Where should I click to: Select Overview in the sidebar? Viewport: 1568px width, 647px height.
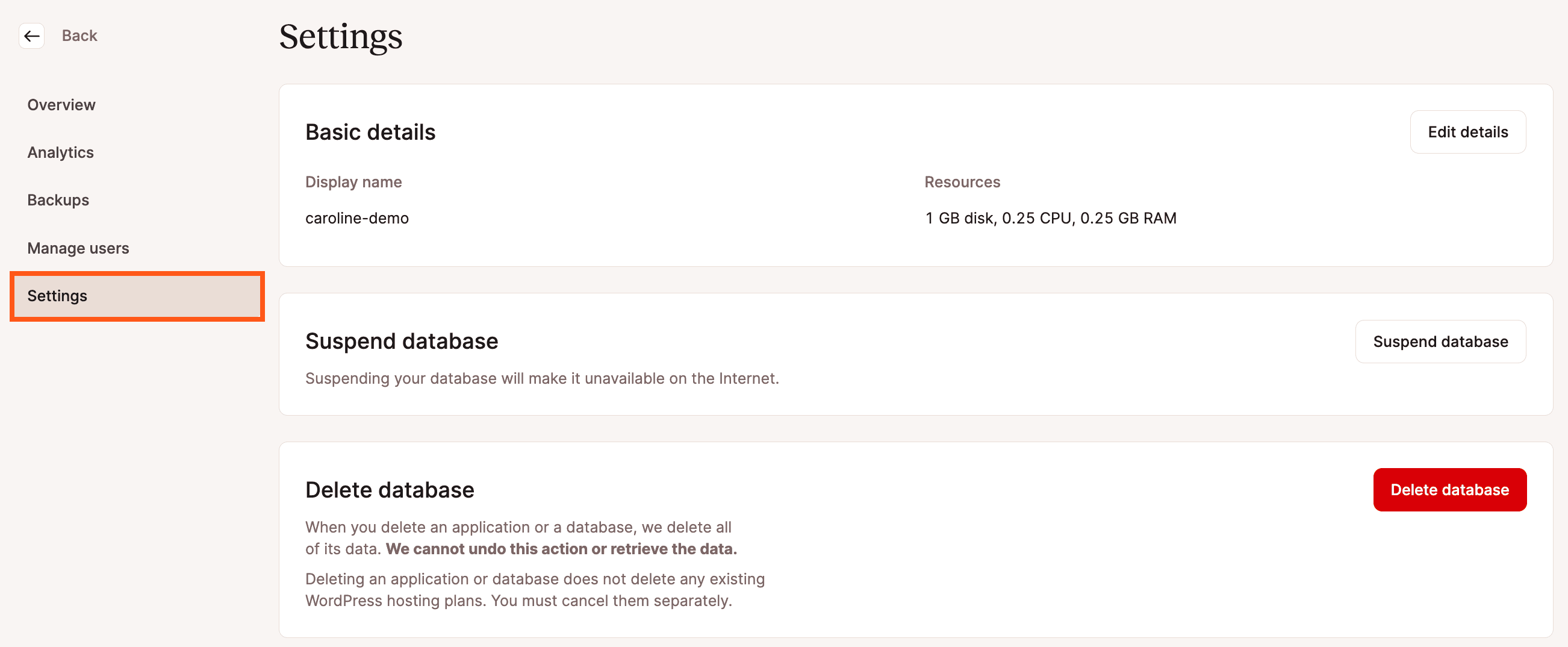click(61, 105)
